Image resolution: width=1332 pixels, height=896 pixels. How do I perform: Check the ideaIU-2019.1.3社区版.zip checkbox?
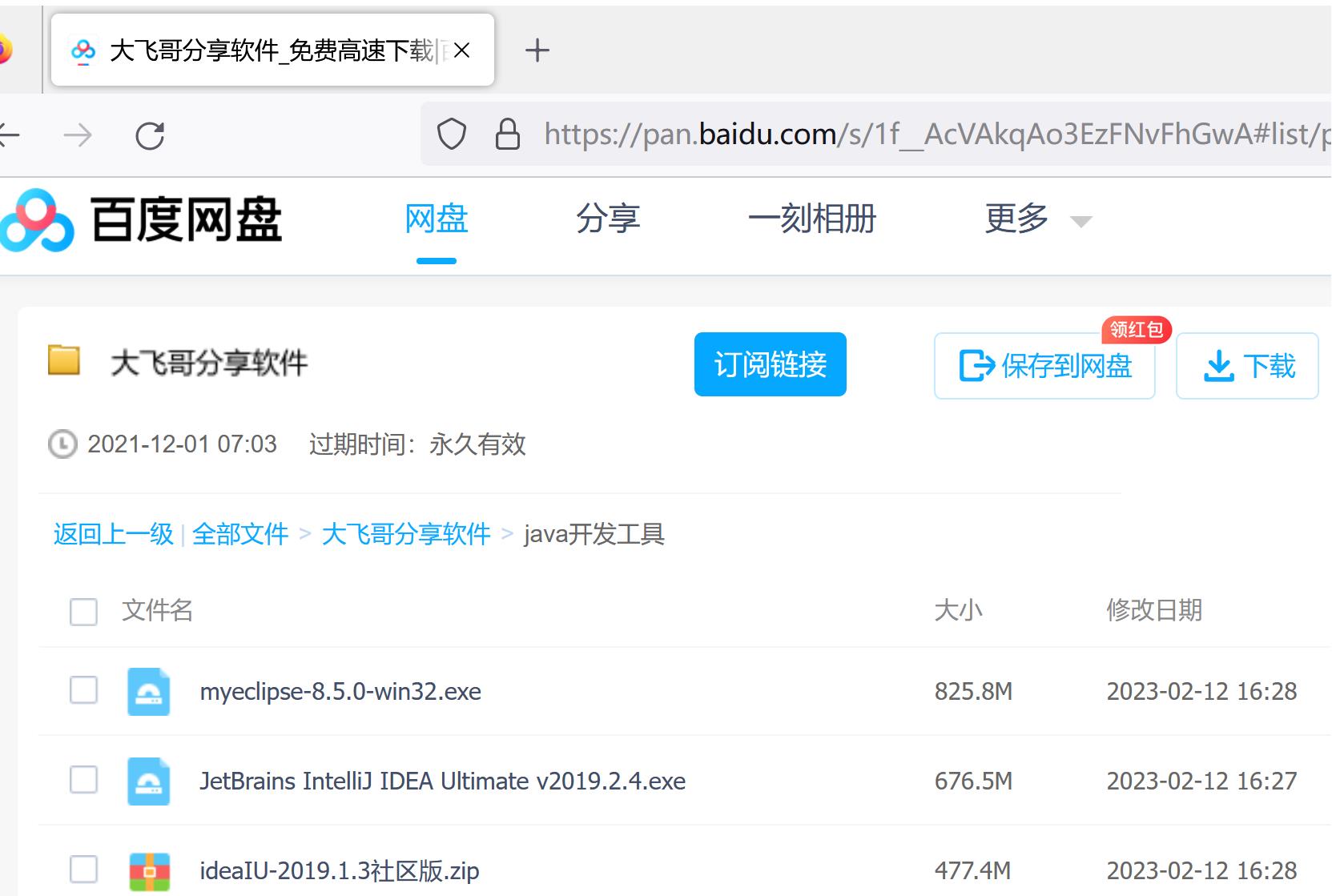click(83, 870)
